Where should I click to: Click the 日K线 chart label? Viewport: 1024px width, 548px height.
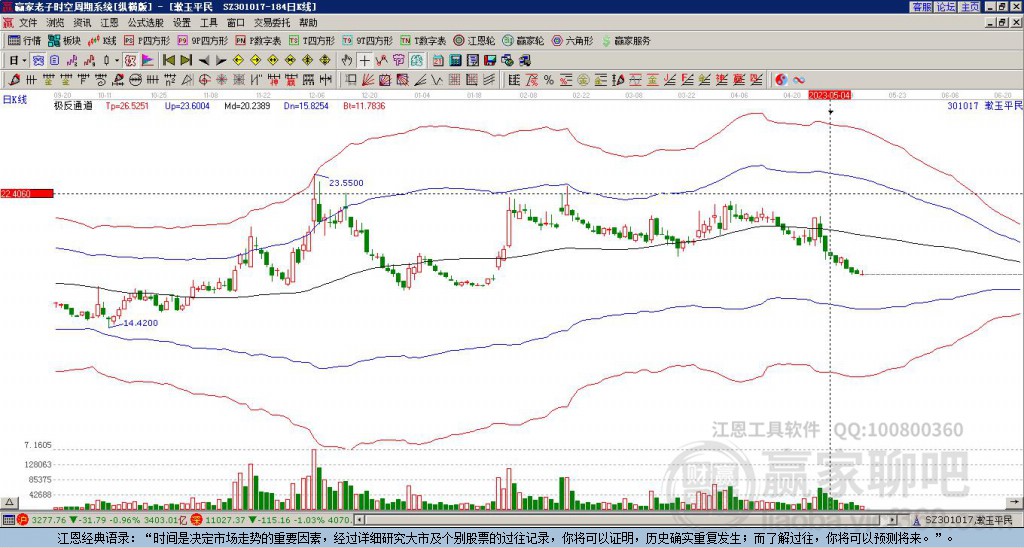(x=14, y=99)
